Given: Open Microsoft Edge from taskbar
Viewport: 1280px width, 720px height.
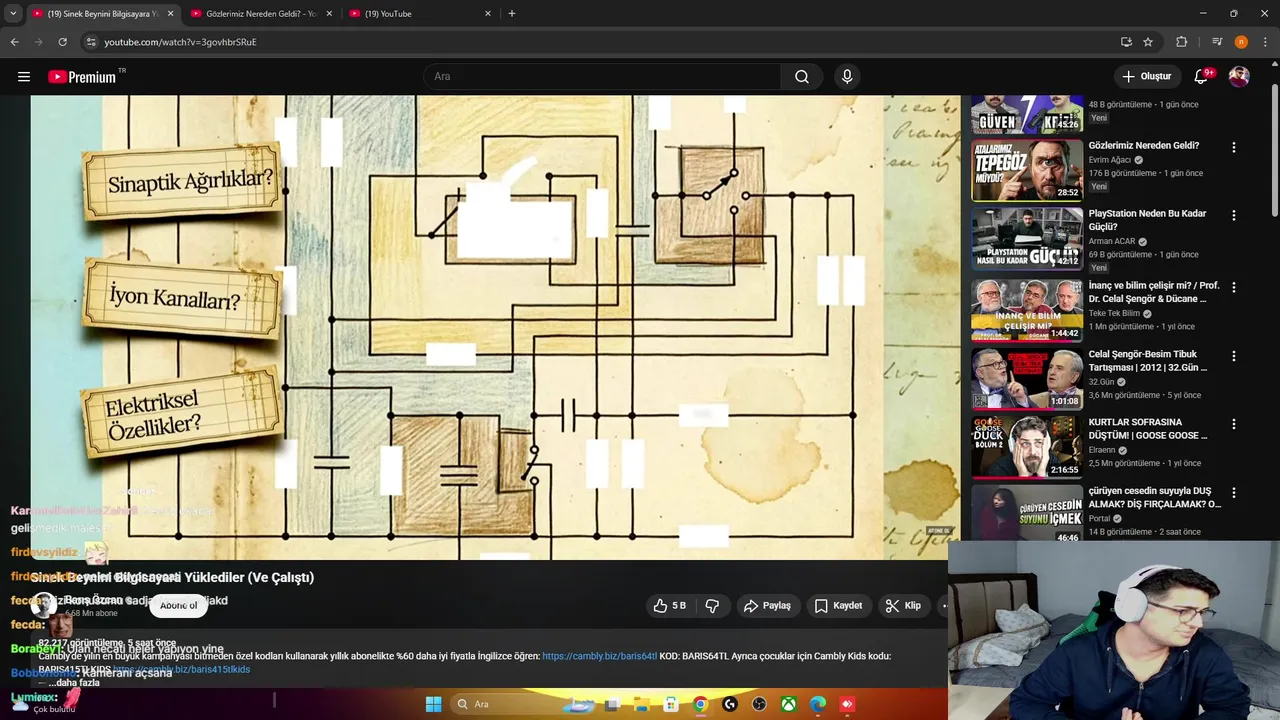Looking at the screenshot, I should pyautogui.click(x=818, y=704).
